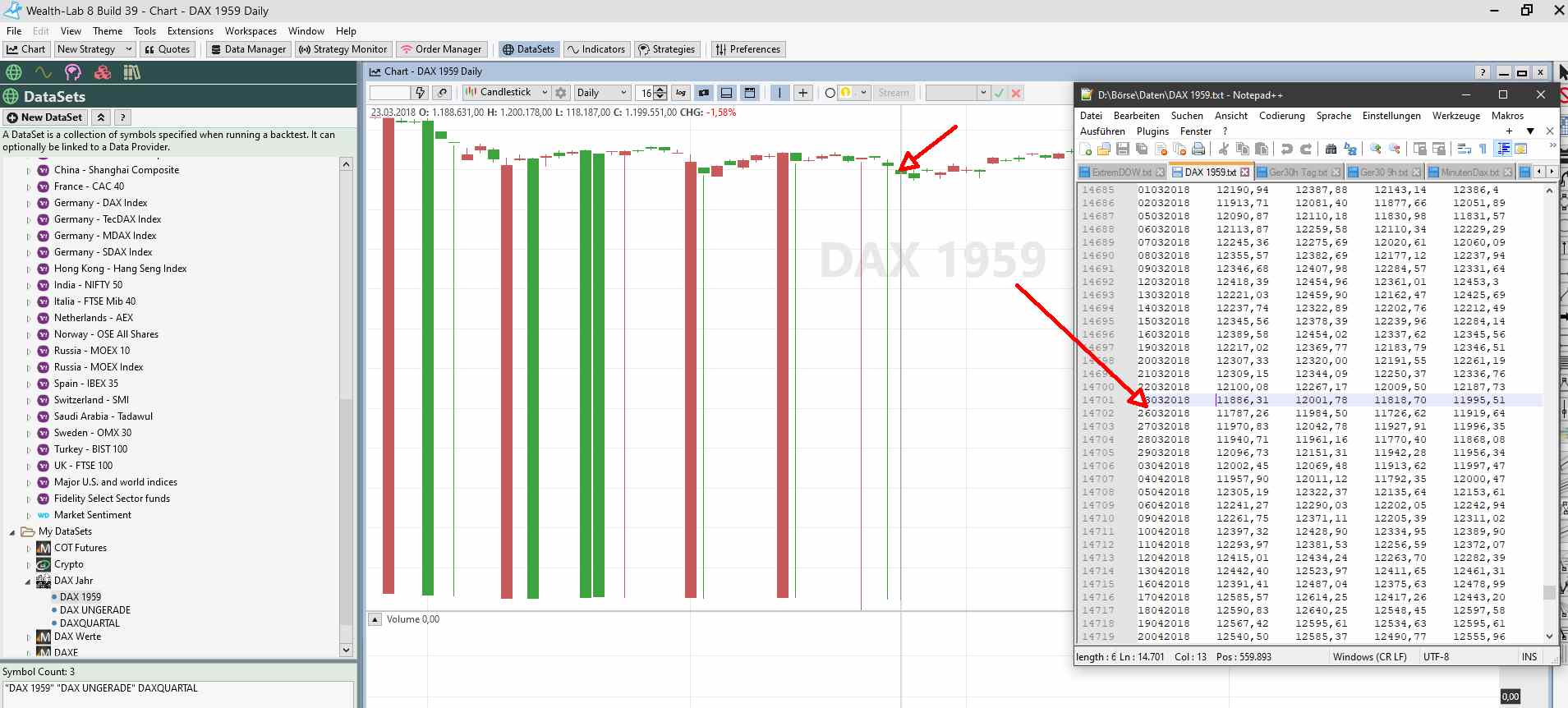The width and height of the screenshot is (1568, 708).
Task: Select the DAX UNGERADE symbol
Action: (94, 610)
